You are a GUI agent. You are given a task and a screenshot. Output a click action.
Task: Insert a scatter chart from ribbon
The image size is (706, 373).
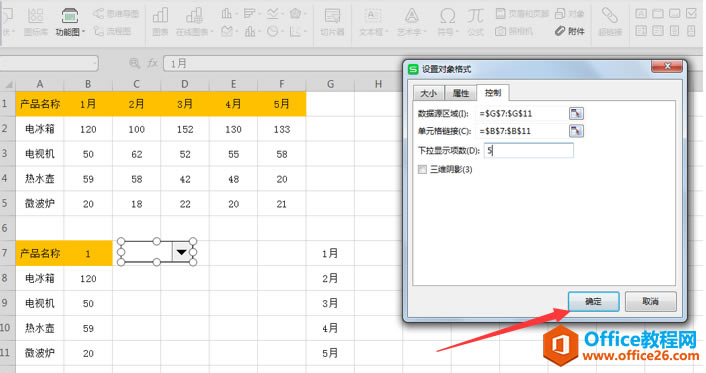(x=298, y=31)
